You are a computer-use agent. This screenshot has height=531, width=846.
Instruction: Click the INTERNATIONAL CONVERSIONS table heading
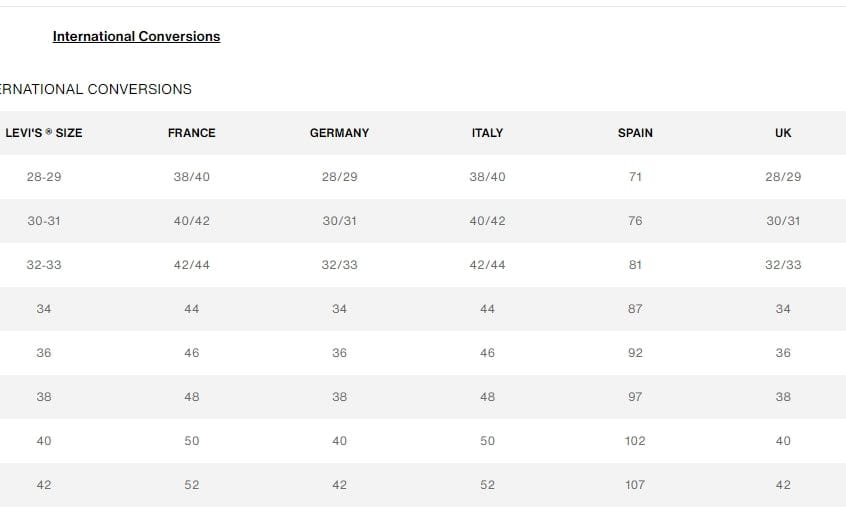95,89
